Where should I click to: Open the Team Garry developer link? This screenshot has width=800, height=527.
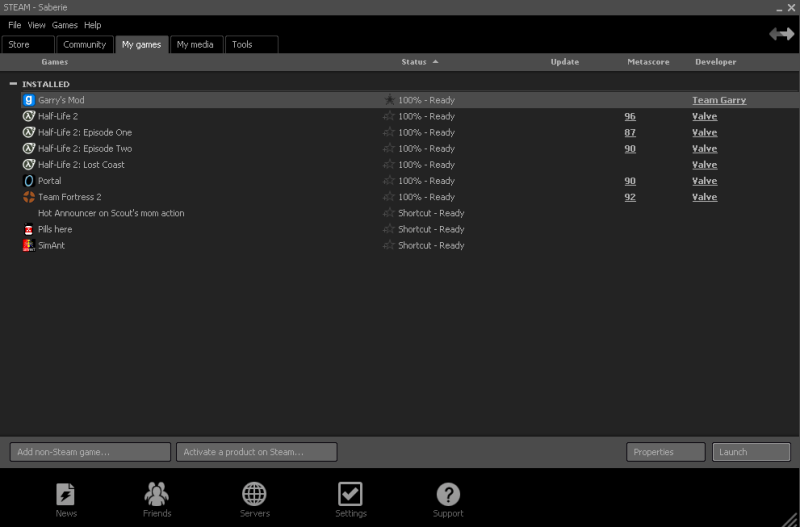coord(718,100)
